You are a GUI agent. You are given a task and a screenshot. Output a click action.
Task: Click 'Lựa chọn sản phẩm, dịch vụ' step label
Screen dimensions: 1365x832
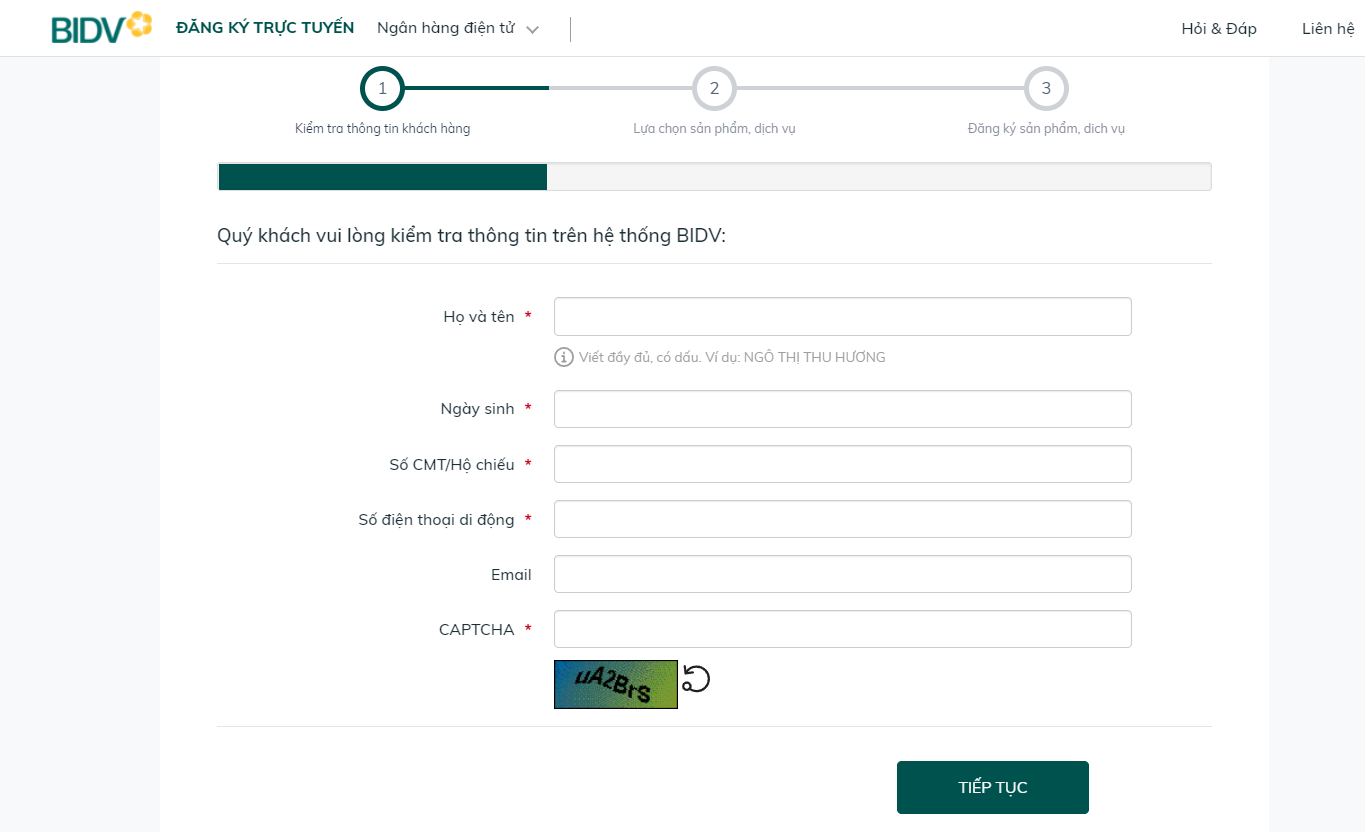click(714, 129)
